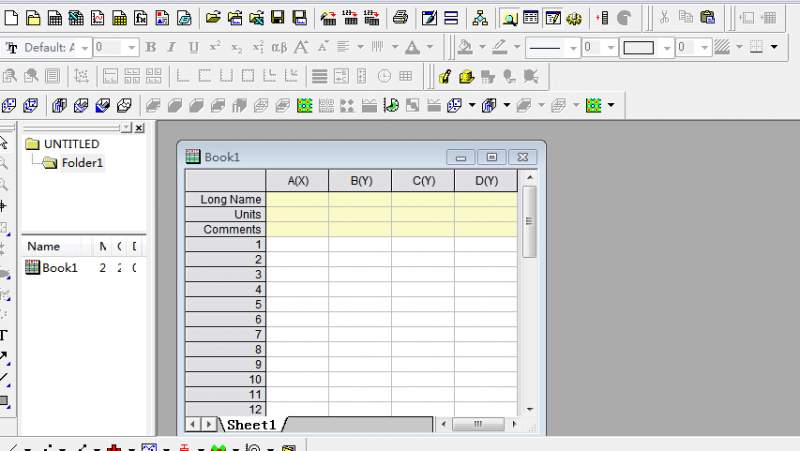Select the Comments row header
This screenshot has width=800, height=451.
click(x=226, y=230)
